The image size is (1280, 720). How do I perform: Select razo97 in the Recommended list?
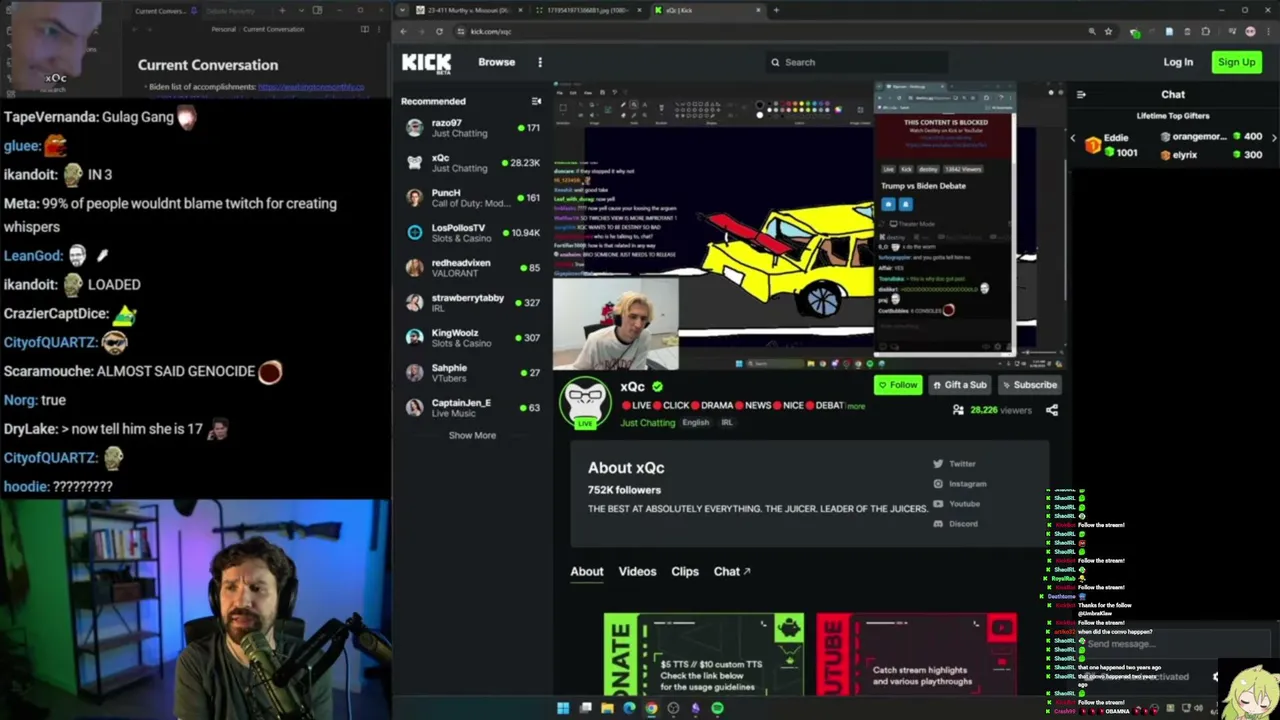tap(472, 128)
